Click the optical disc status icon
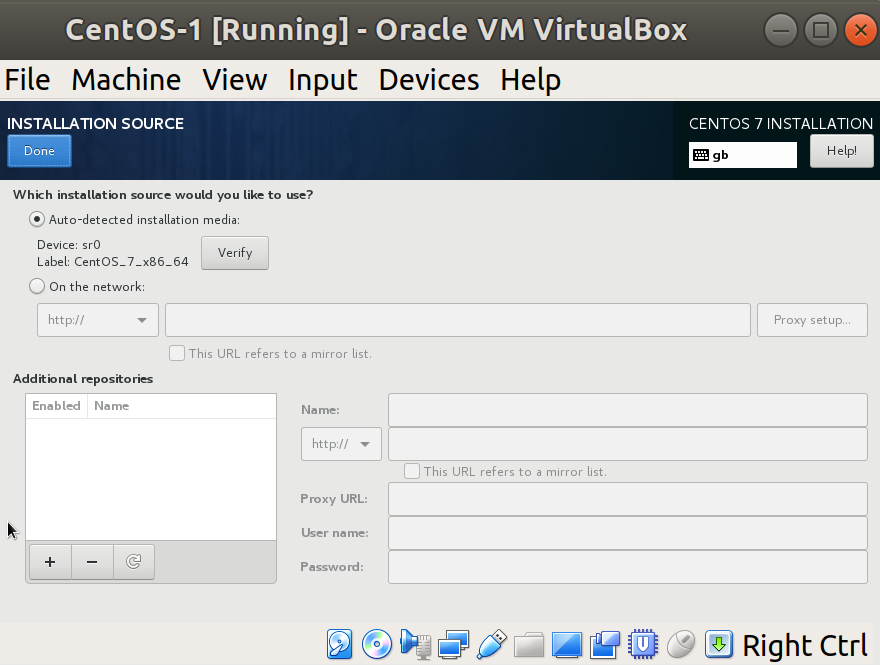The image size is (880, 665). (x=377, y=644)
